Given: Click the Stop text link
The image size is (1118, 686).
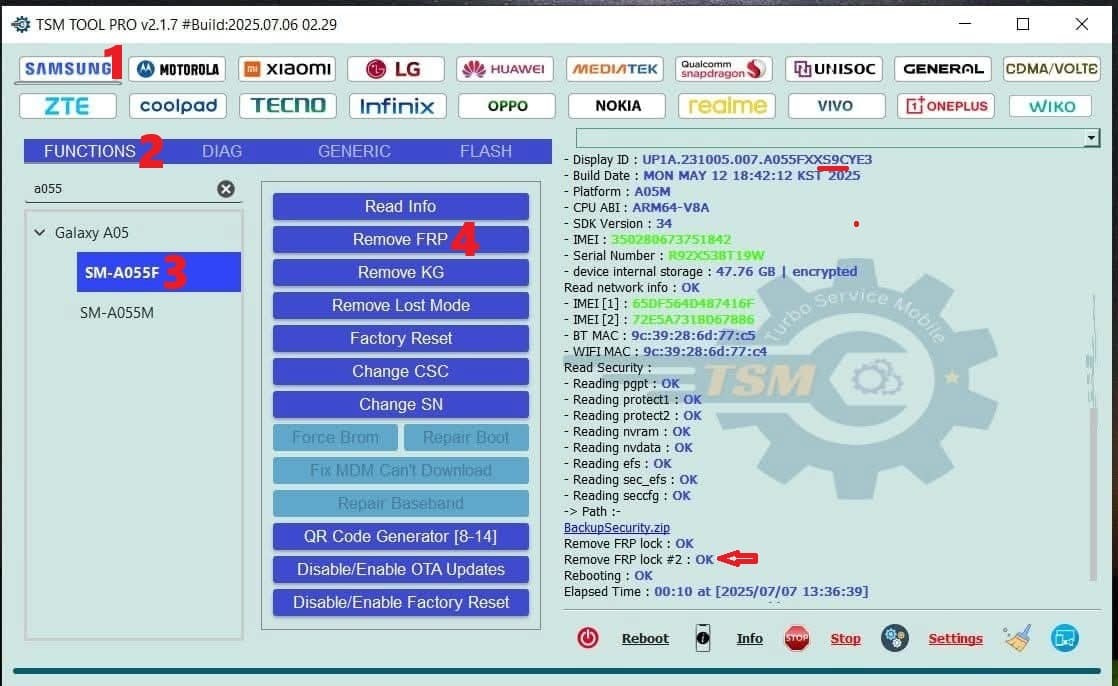Looking at the screenshot, I should (x=846, y=638).
